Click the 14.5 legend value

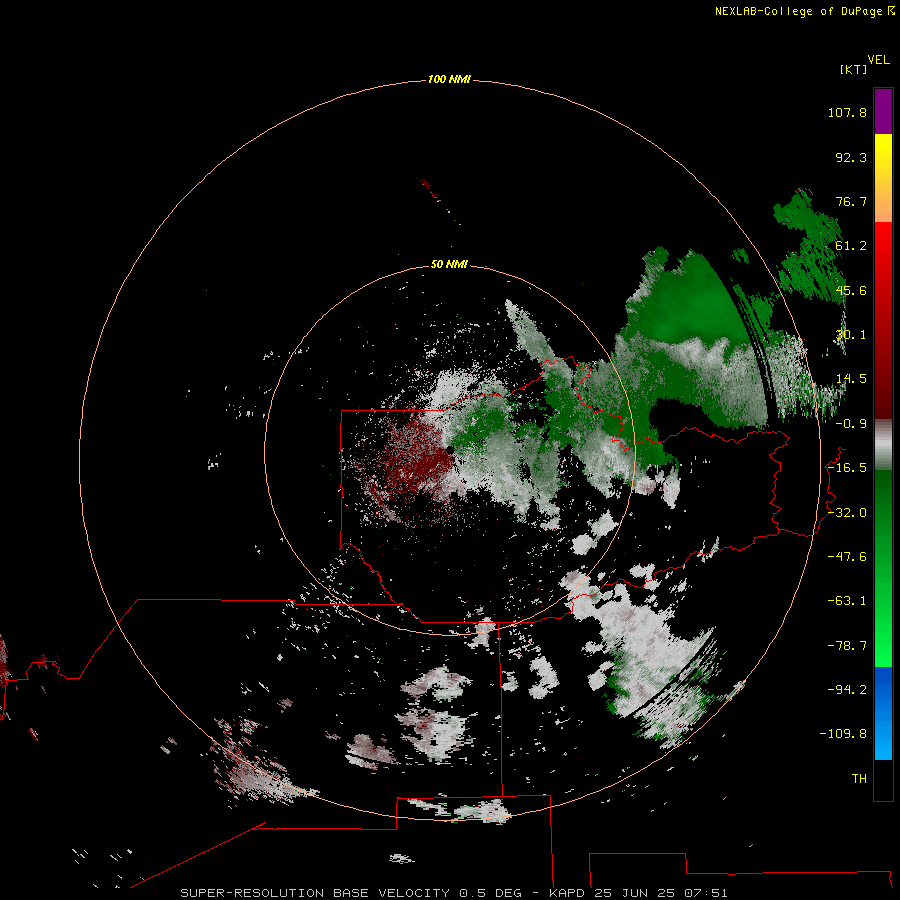(851, 379)
